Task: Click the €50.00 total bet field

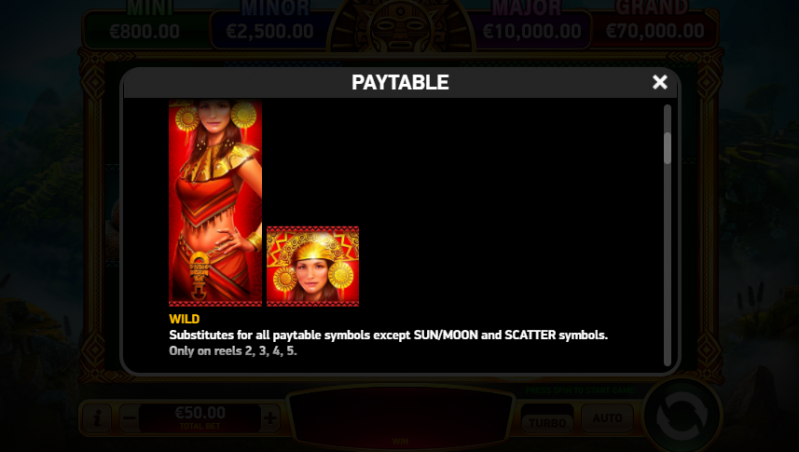Action: pyautogui.click(x=200, y=418)
